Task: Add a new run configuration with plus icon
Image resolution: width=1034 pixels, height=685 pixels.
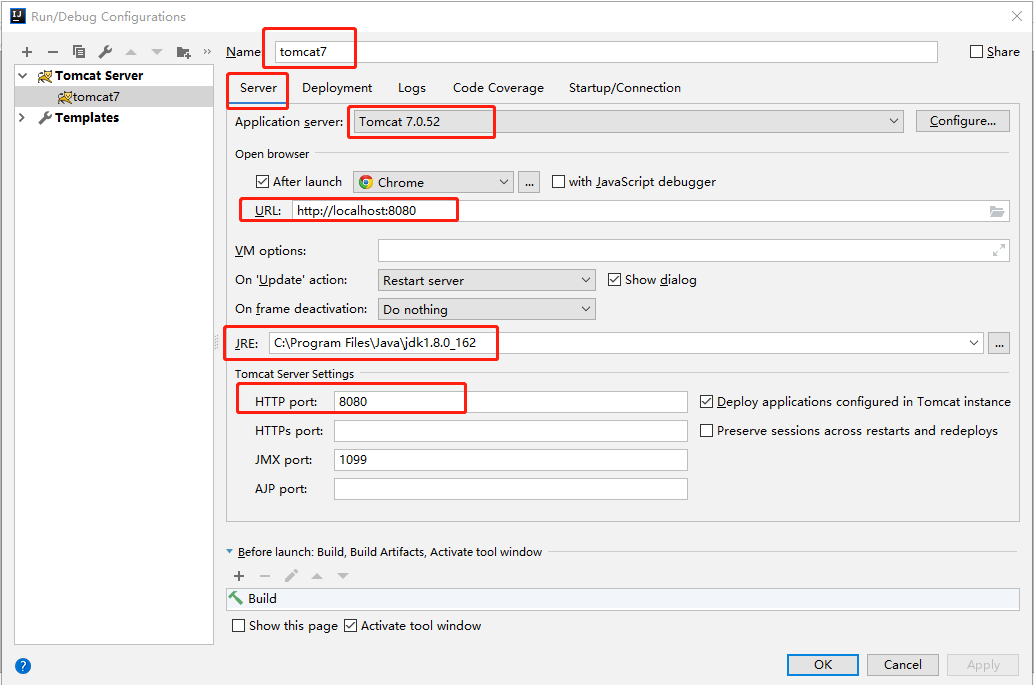Action: click(x=27, y=51)
